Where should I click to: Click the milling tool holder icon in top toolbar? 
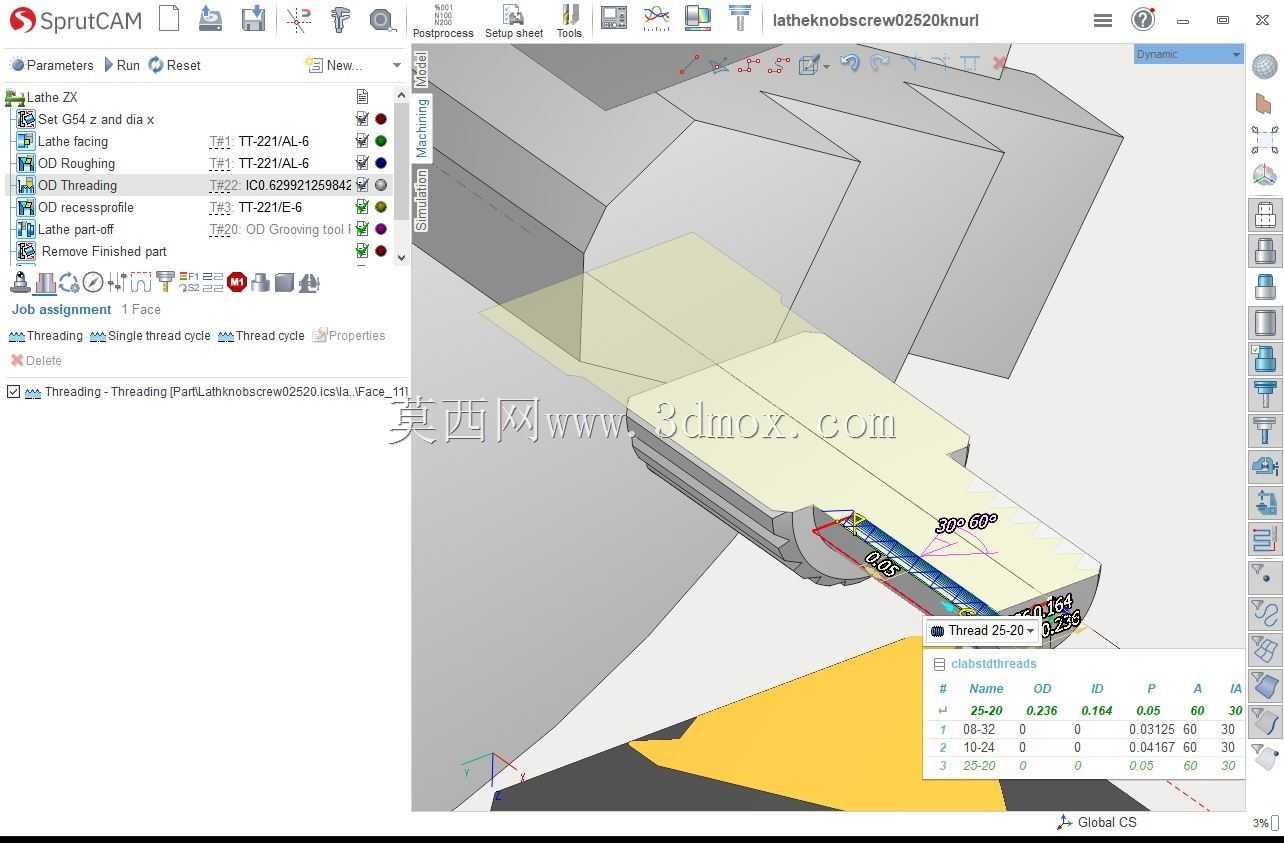[x=740, y=17]
